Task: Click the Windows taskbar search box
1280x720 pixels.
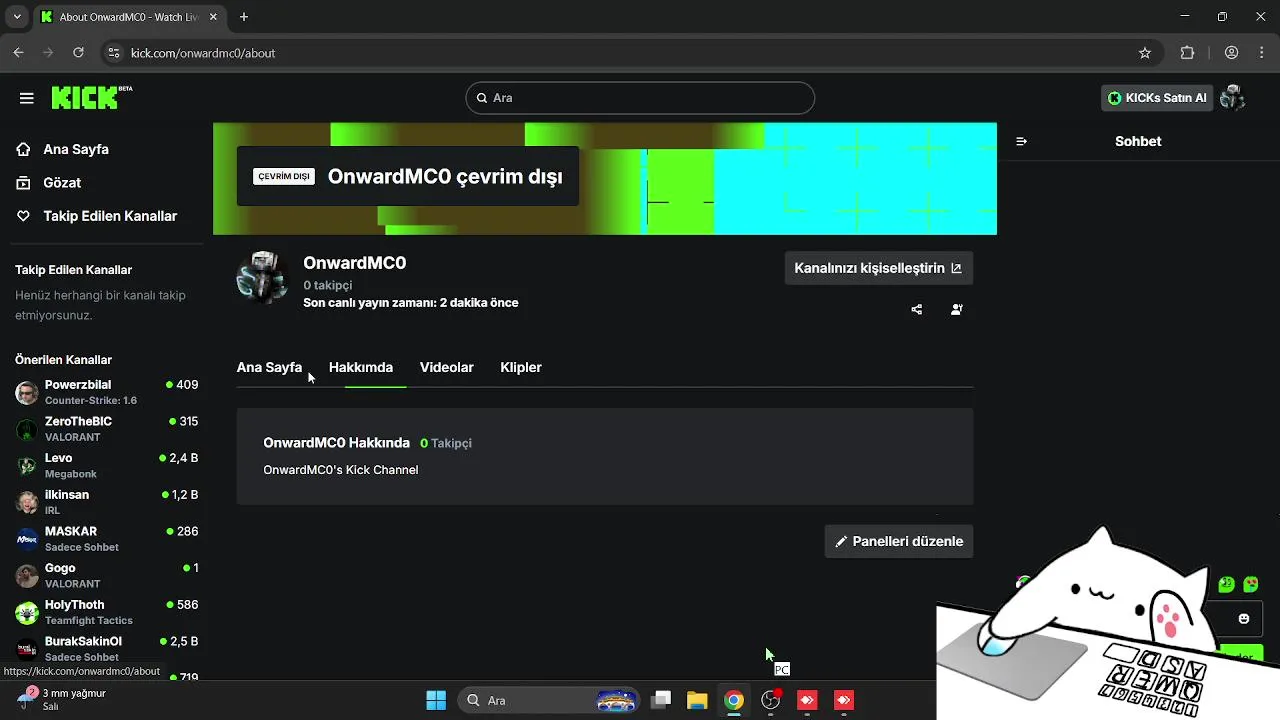Action: pyautogui.click(x=549, y=700)
